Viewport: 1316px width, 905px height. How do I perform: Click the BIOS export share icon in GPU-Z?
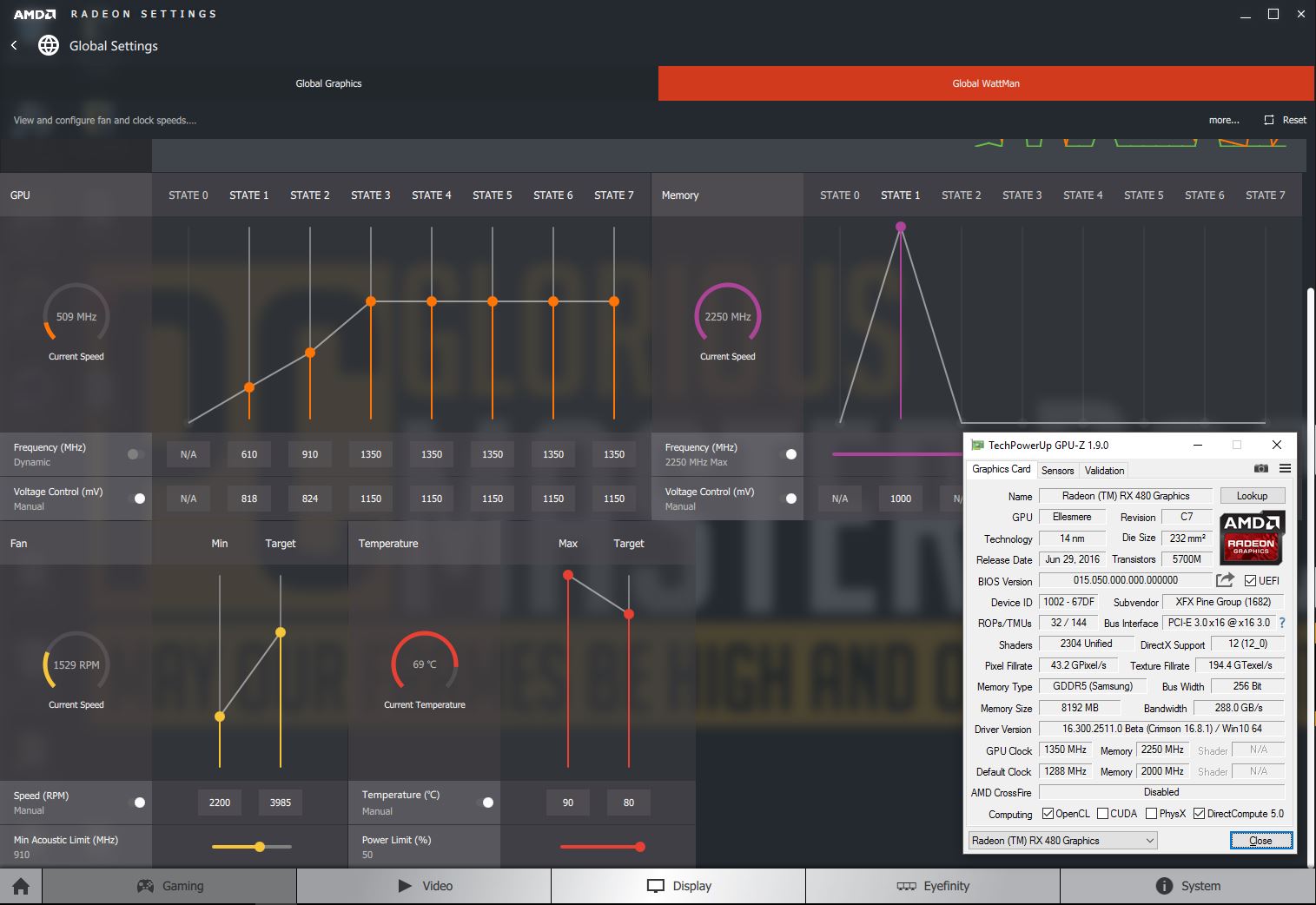coord(1225,580)
